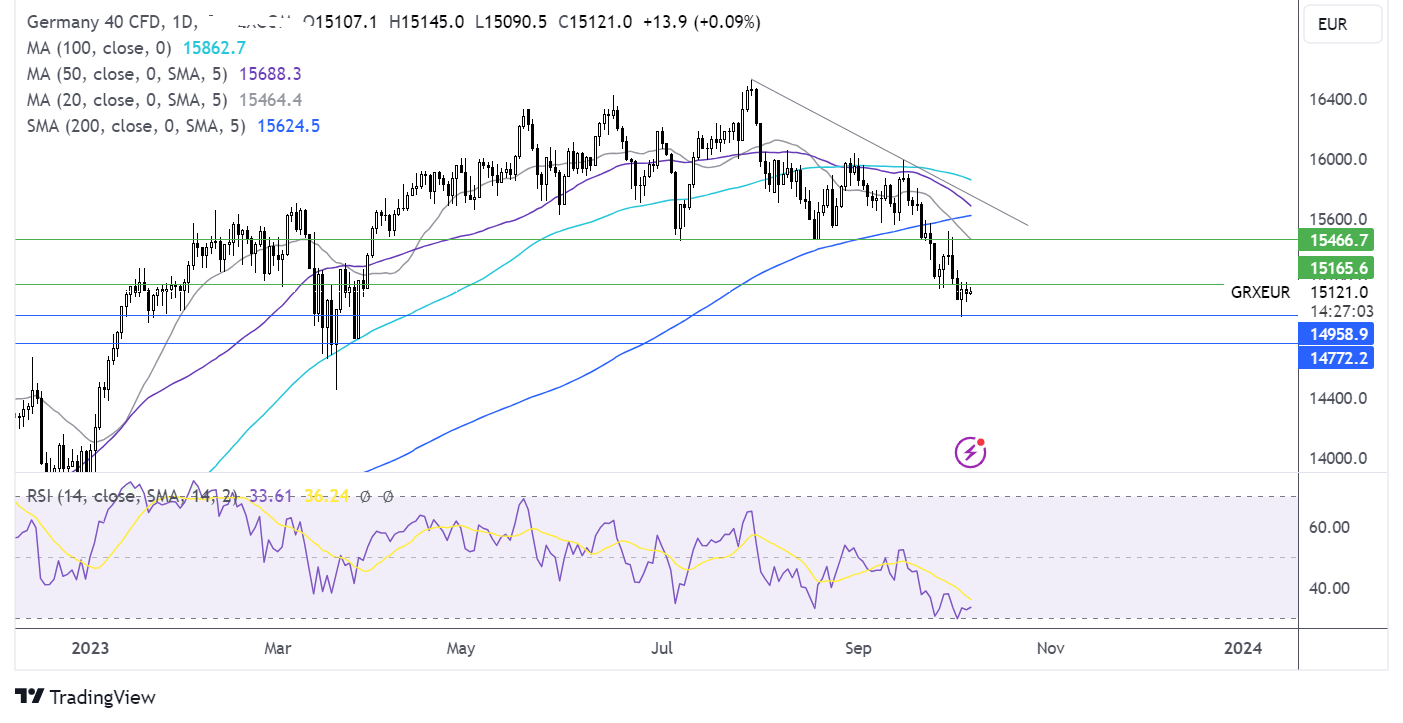The height and width of the screenshot is (723, 1403).
Task: Click the 2023 time axis label
Action: click(x=90, y=648)
